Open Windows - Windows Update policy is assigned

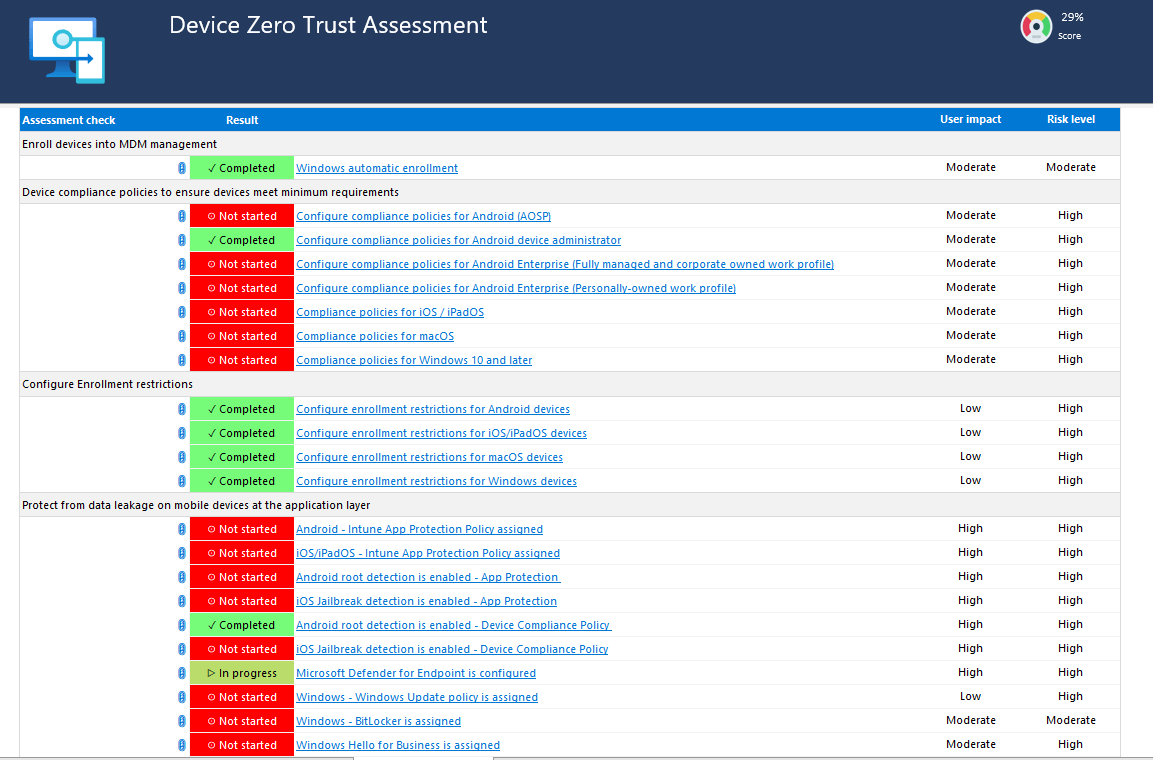click(417, 698)
